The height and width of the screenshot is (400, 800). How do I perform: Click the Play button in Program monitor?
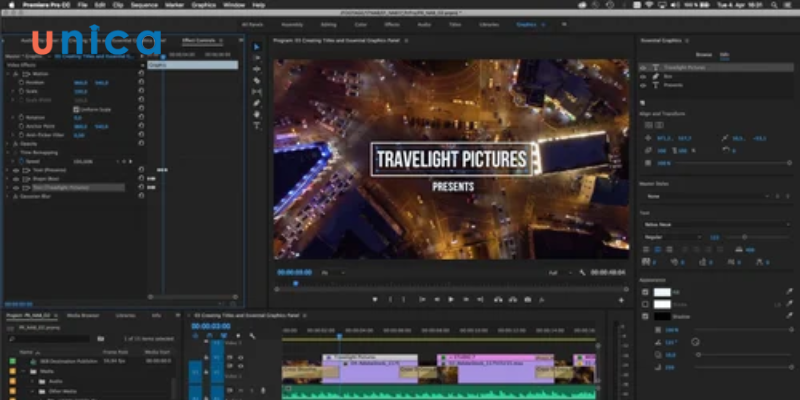[x=450, y=299]
